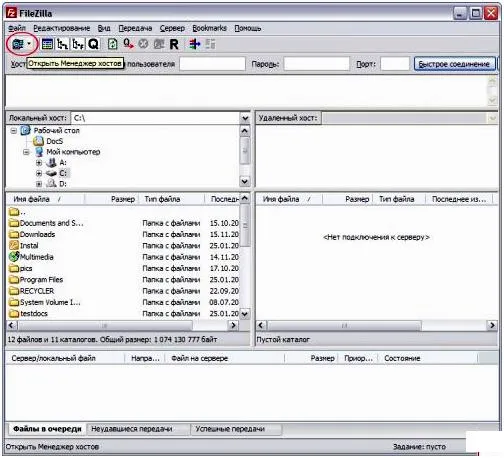Switch to the Неудавшиеся передачи tab

coord(138,429)
